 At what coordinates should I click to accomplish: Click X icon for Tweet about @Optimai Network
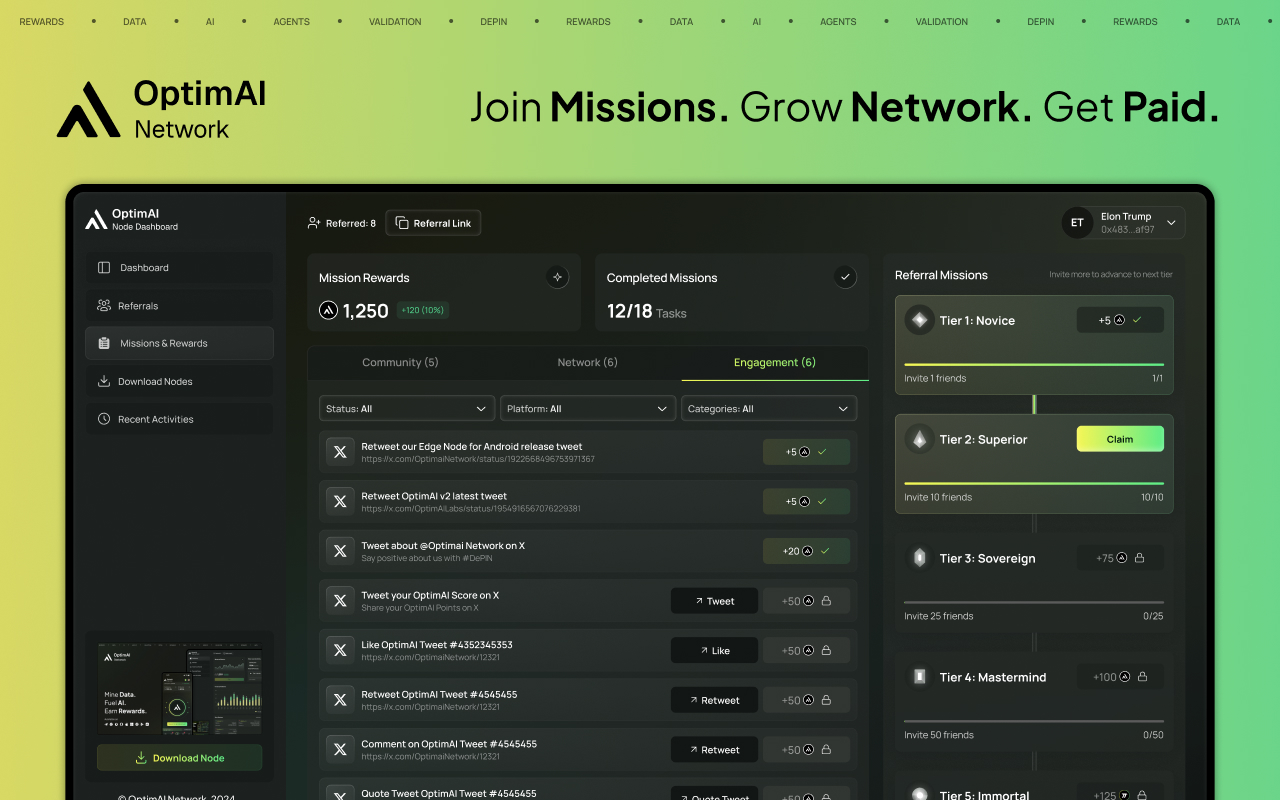(x=340, y=551)
